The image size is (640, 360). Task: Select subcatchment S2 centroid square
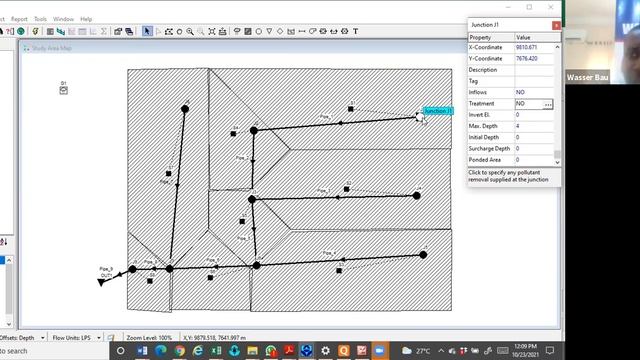[347, 189]
